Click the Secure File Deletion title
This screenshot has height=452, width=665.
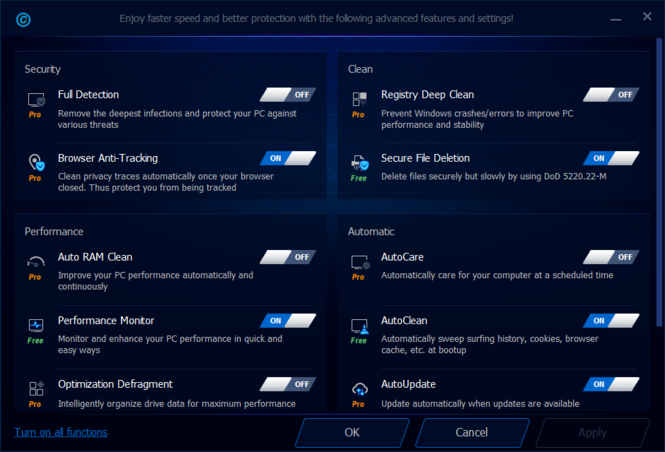click(425, 158)
